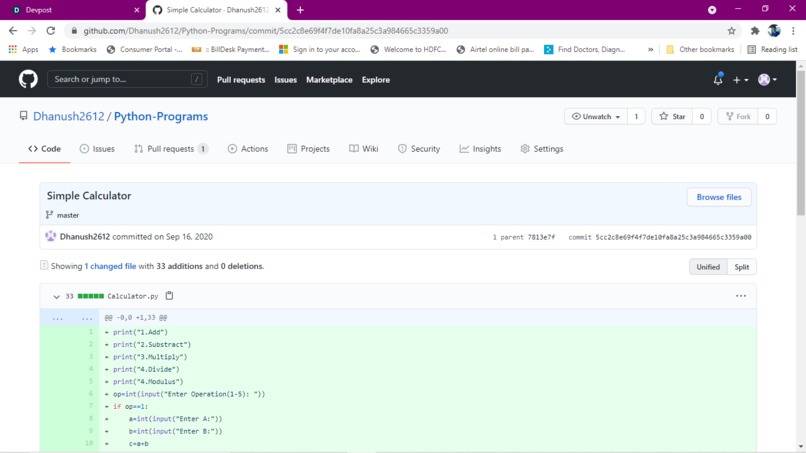Open Python-Programs repository link
Screen dimensions: 806x453
pos(161,116)
